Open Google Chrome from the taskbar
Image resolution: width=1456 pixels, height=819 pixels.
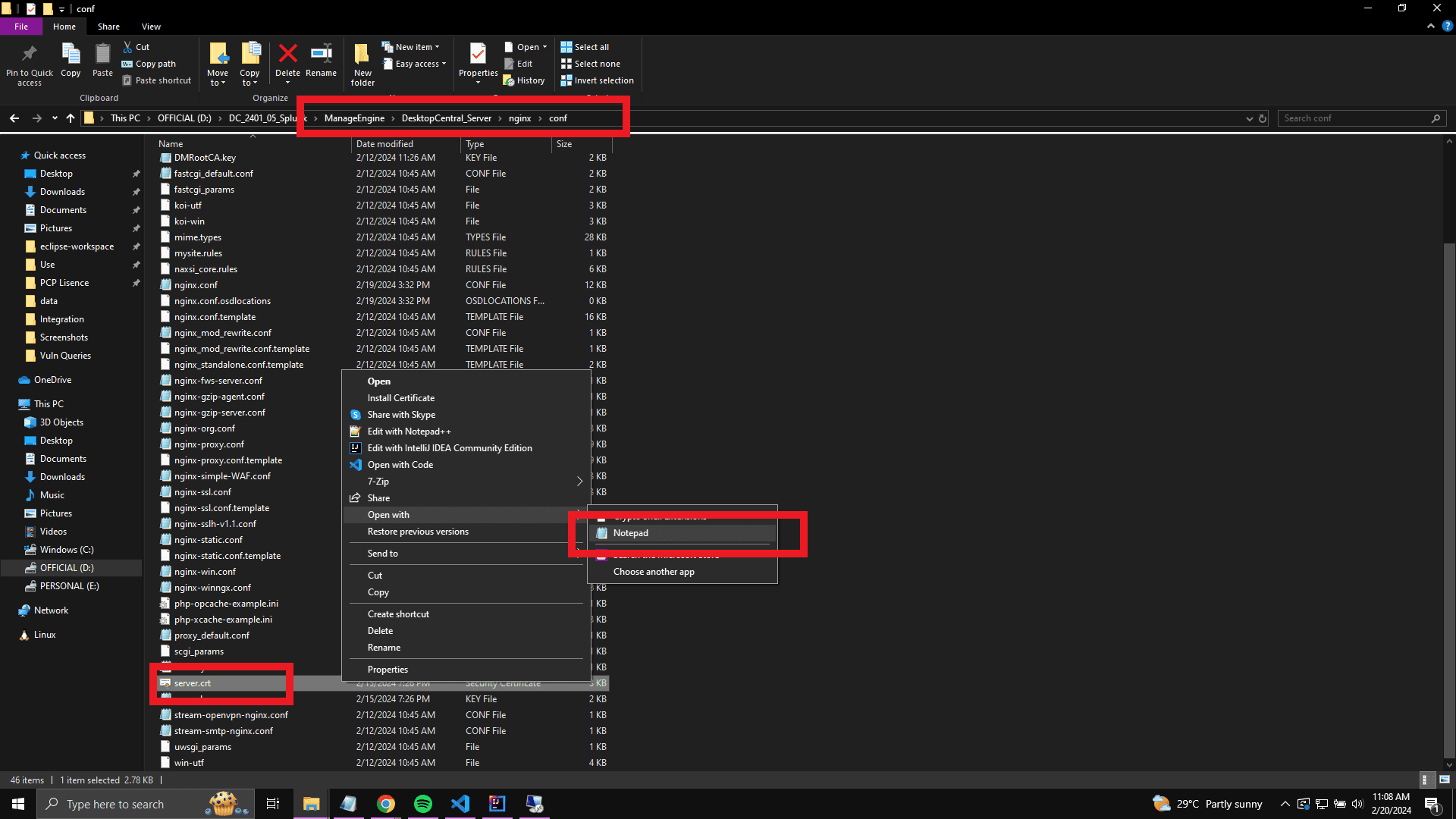tap(386, 803)
